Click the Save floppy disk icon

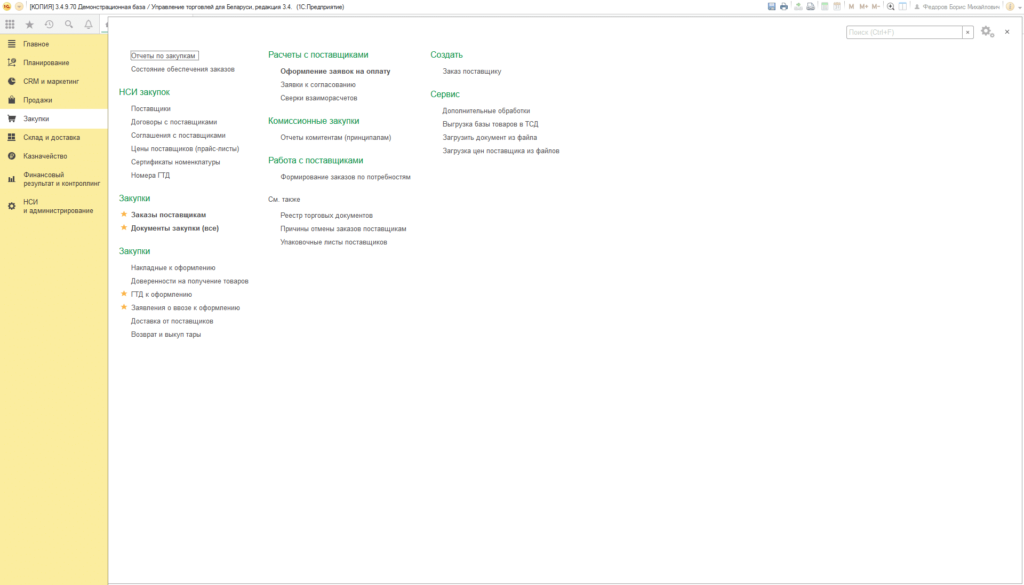point(771,7)
